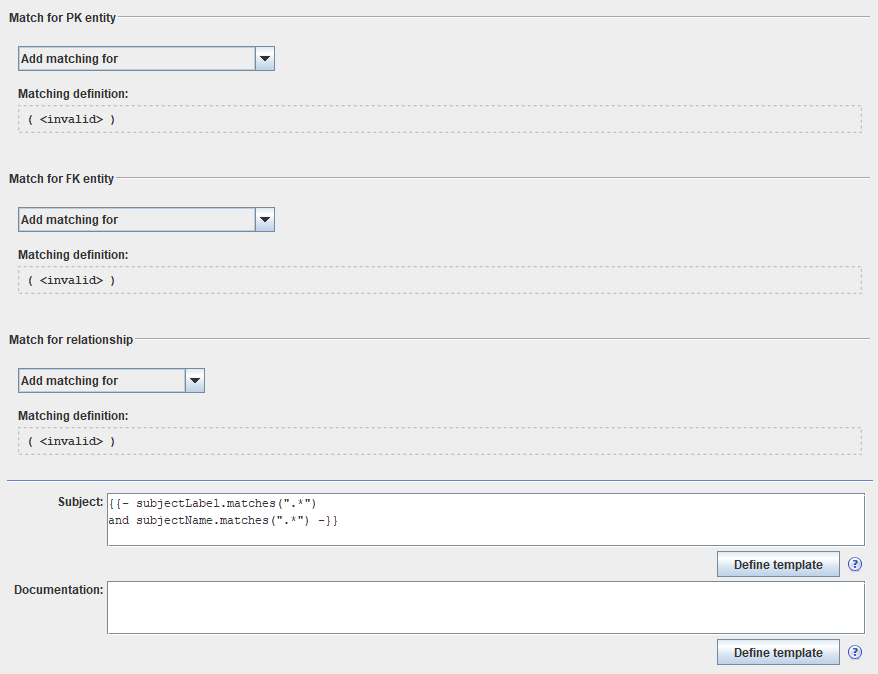Click the help icon beside Subject's Define template

pyautogui.click(x=855, y=564)
